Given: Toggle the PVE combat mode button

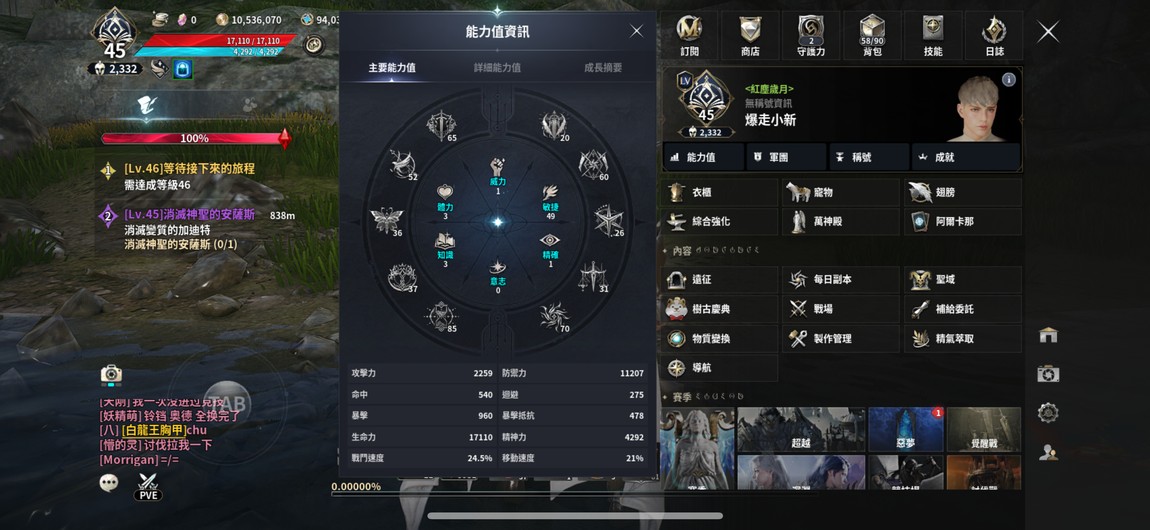Looking at the screenshot, I should (147, 487).
